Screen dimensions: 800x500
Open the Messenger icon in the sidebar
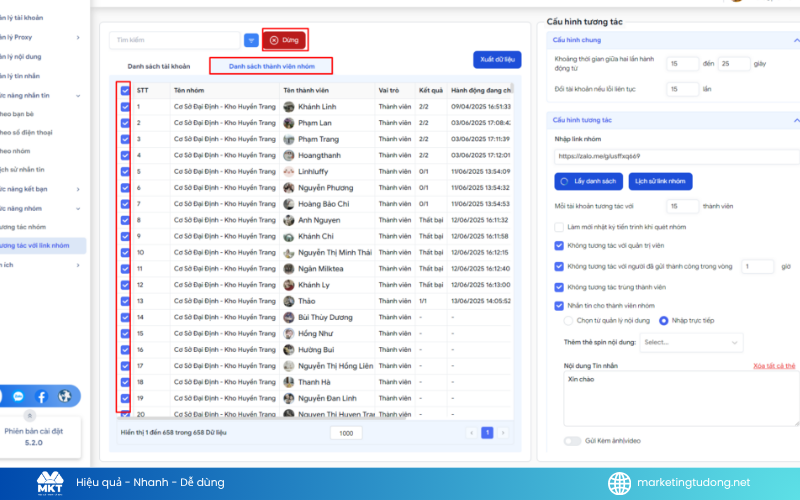[x=18, y=396]
